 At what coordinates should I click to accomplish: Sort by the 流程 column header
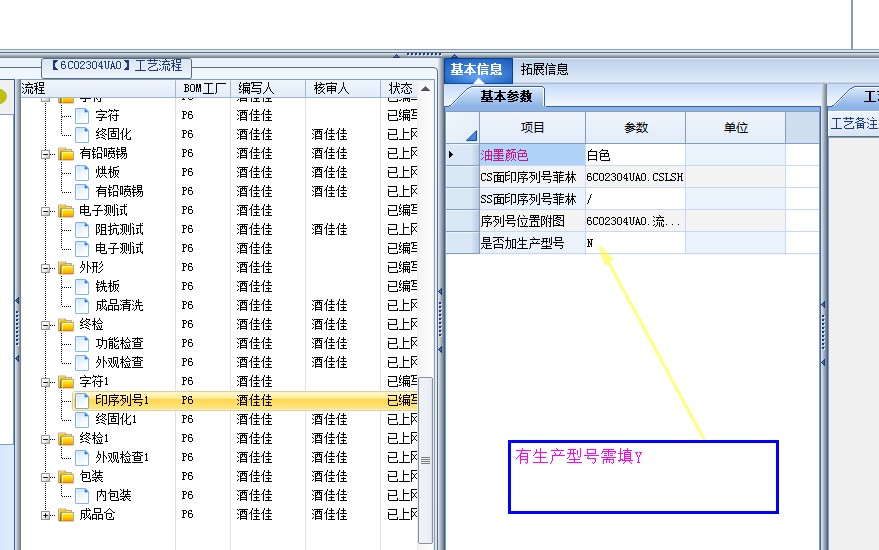[x=98, y=89]
